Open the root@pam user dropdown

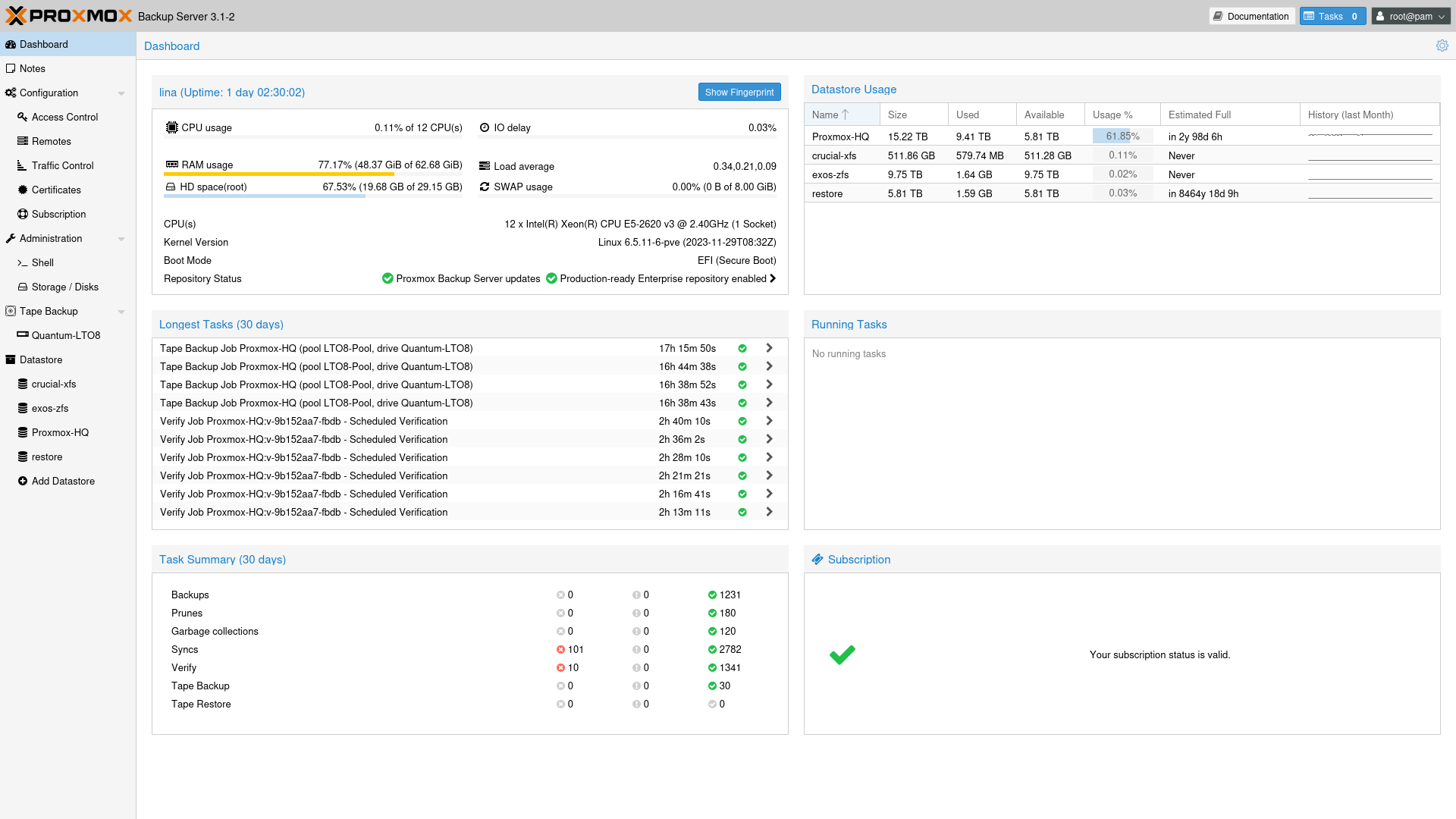point(1410,16)
